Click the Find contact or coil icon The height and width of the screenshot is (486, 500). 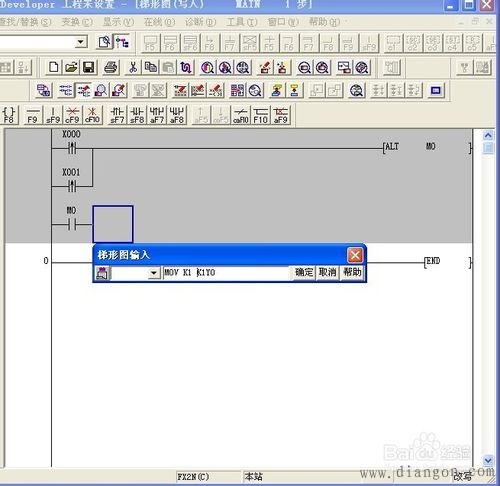243,67
